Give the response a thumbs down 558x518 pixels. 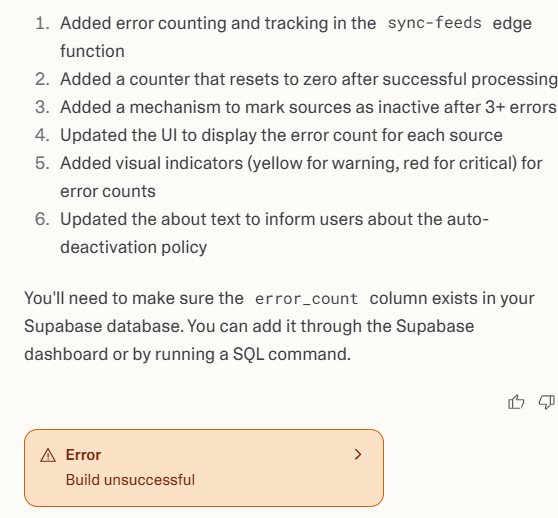pyautogui.click(x=547, y=402)
